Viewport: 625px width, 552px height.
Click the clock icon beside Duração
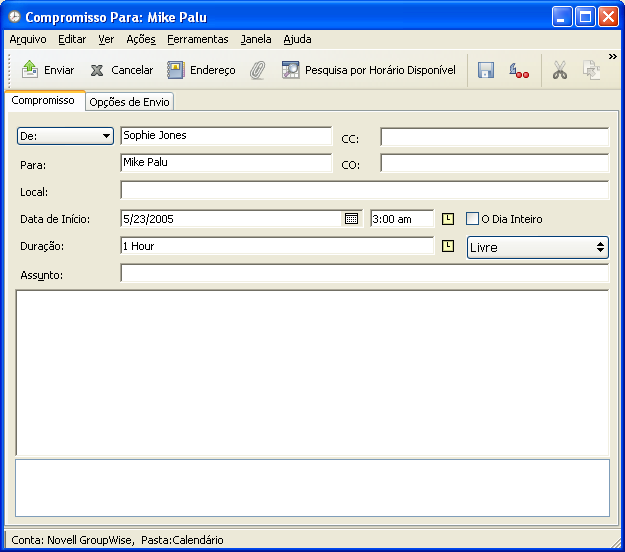[448, 246]
